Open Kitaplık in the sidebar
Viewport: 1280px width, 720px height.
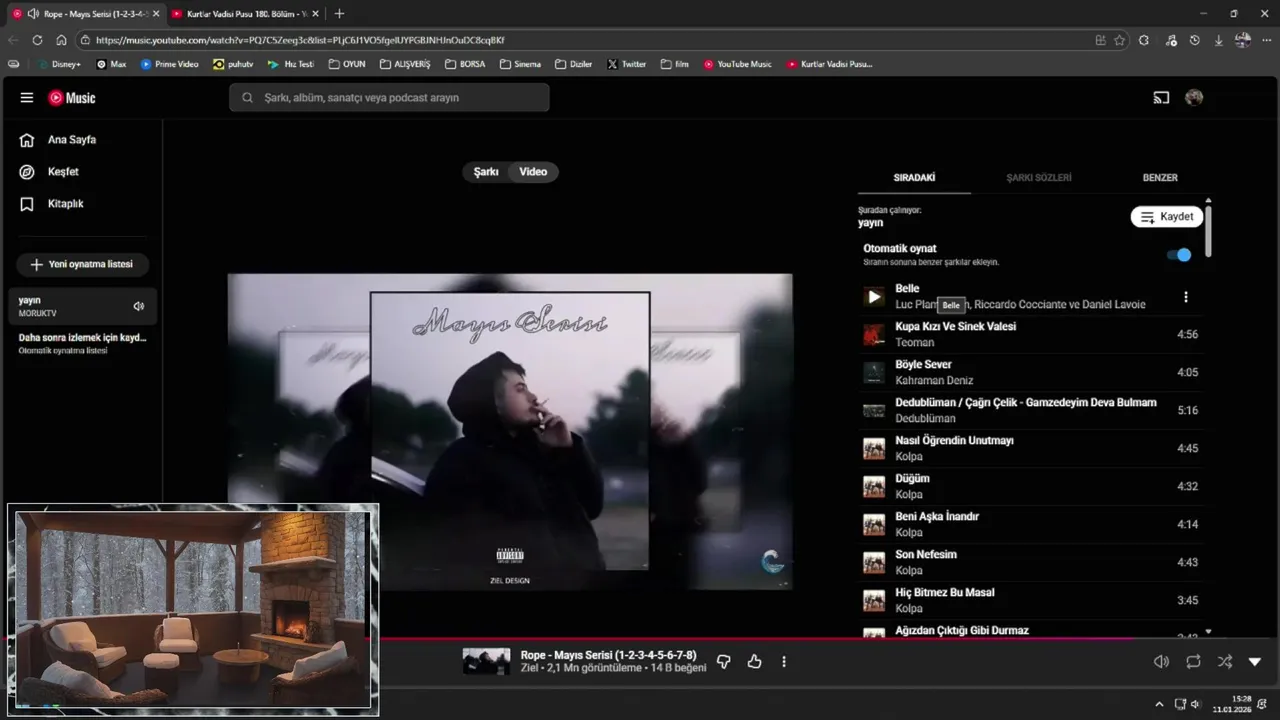[x=65, y=204]
